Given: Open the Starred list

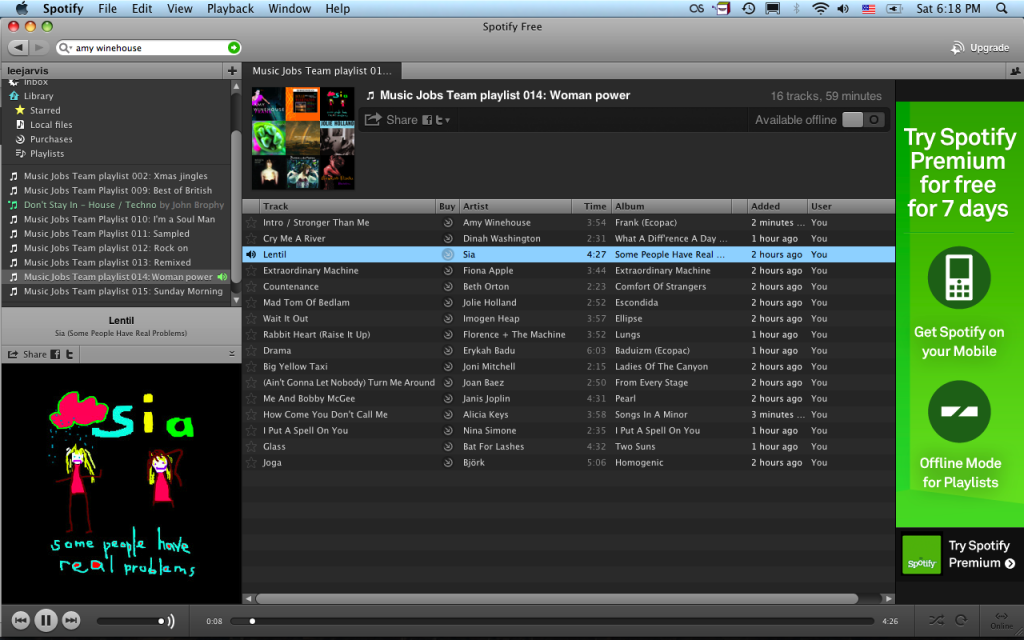Looking at the screenshot, I should coord(45,110).
